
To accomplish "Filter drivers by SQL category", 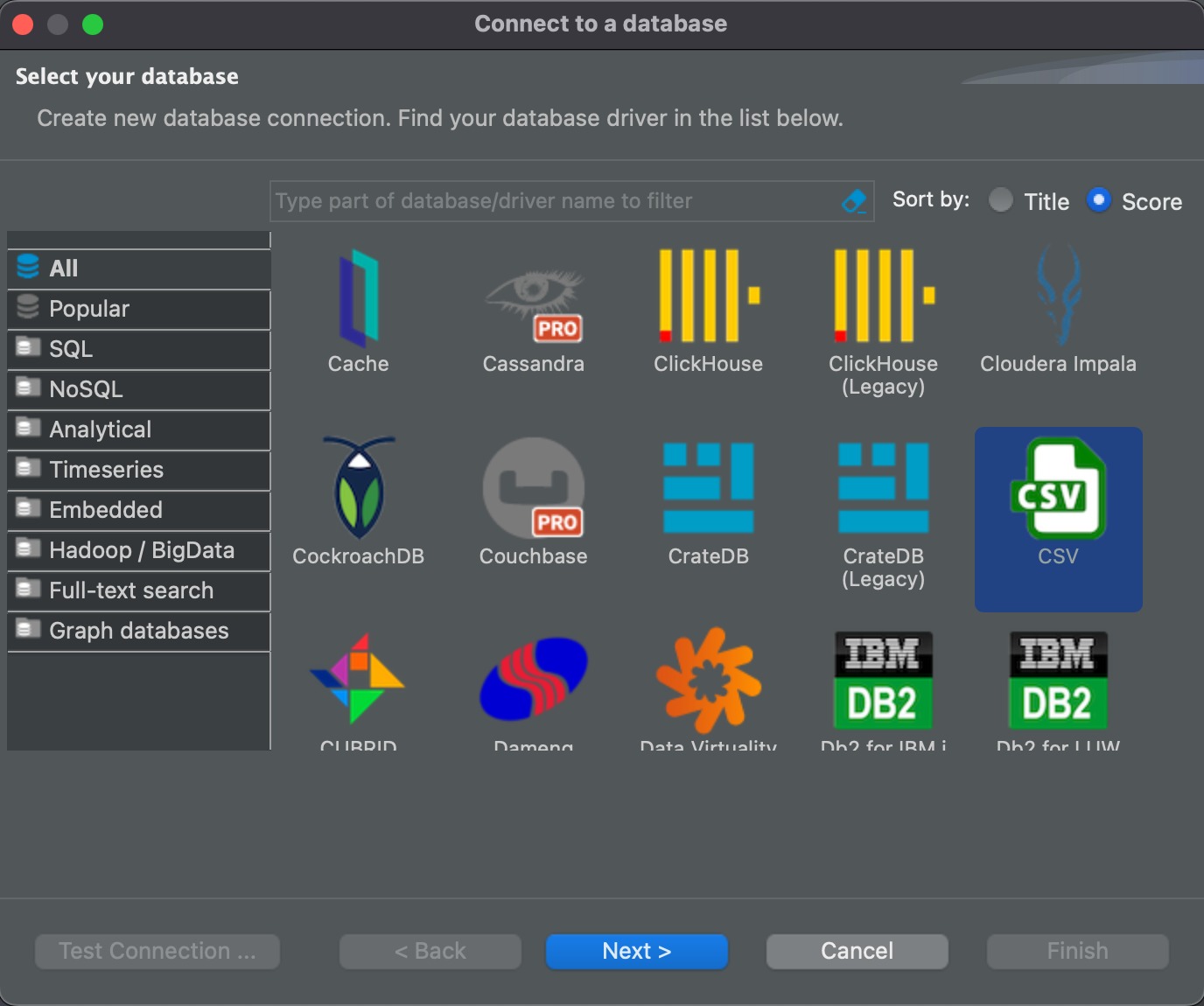I will [x=139, y=349].
